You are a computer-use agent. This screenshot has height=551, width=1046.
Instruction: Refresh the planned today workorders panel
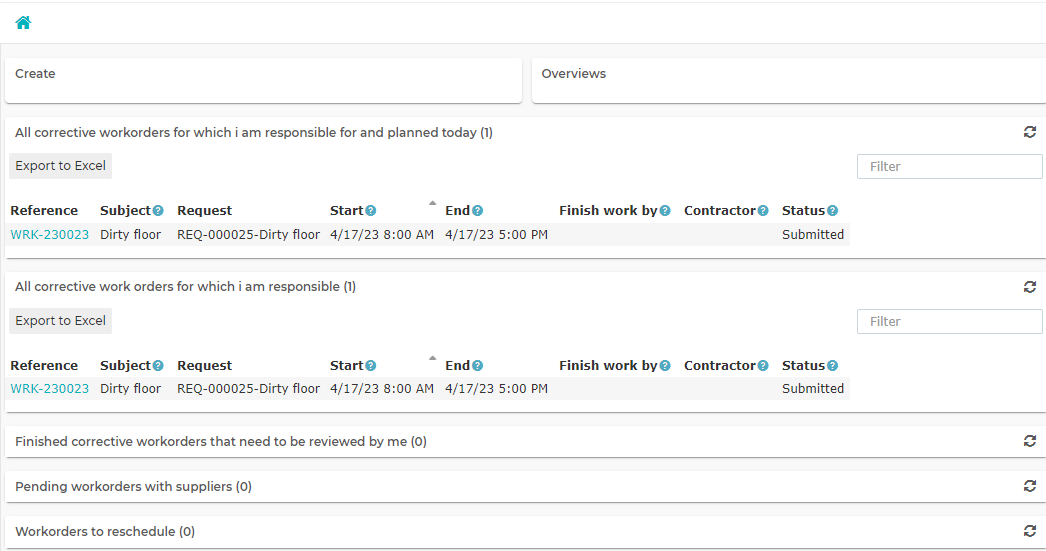pyautogui.click(x=1030, y=132)
